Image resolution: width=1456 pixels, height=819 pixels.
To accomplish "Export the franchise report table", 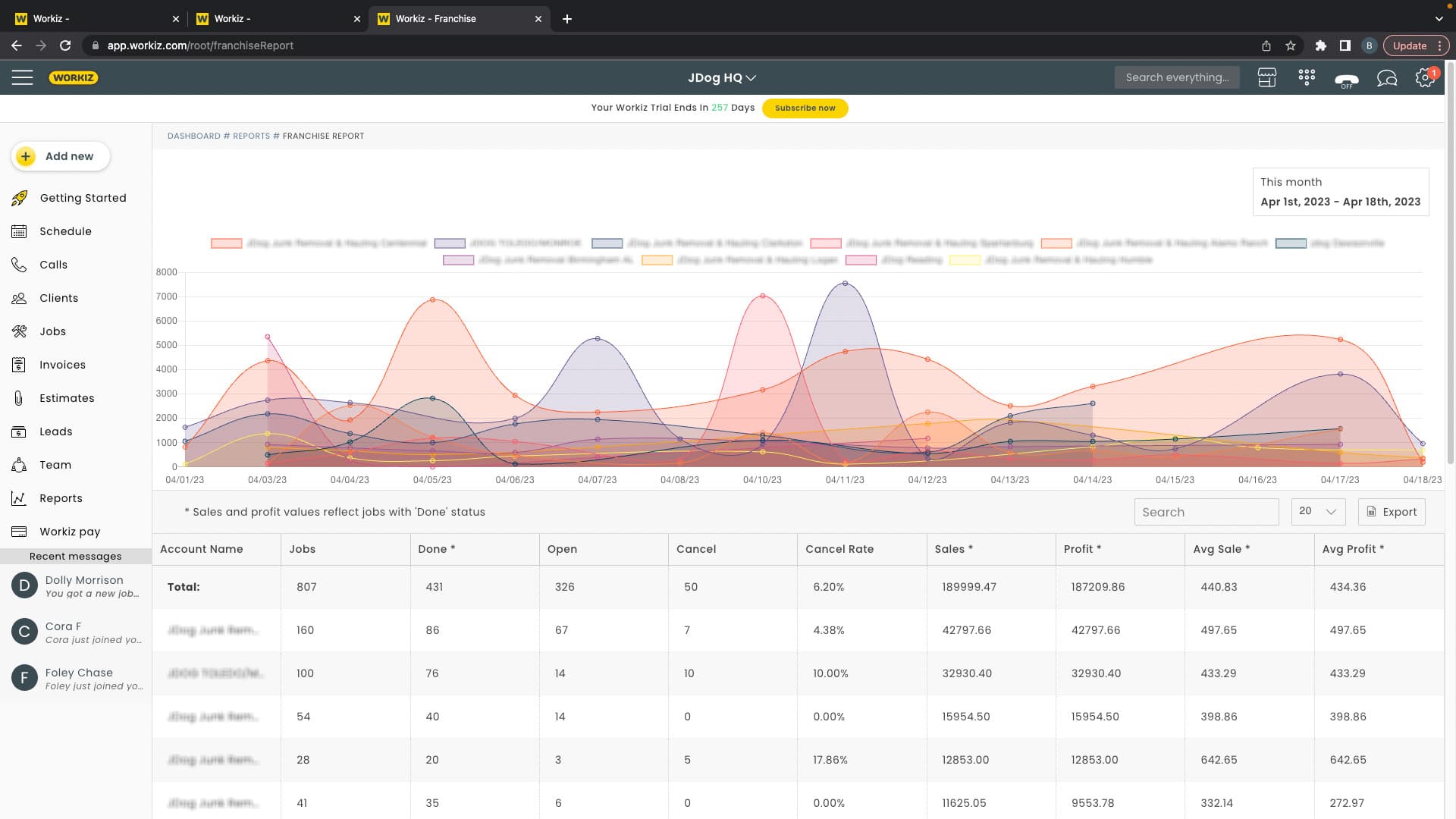I will tap(1392, 512).
